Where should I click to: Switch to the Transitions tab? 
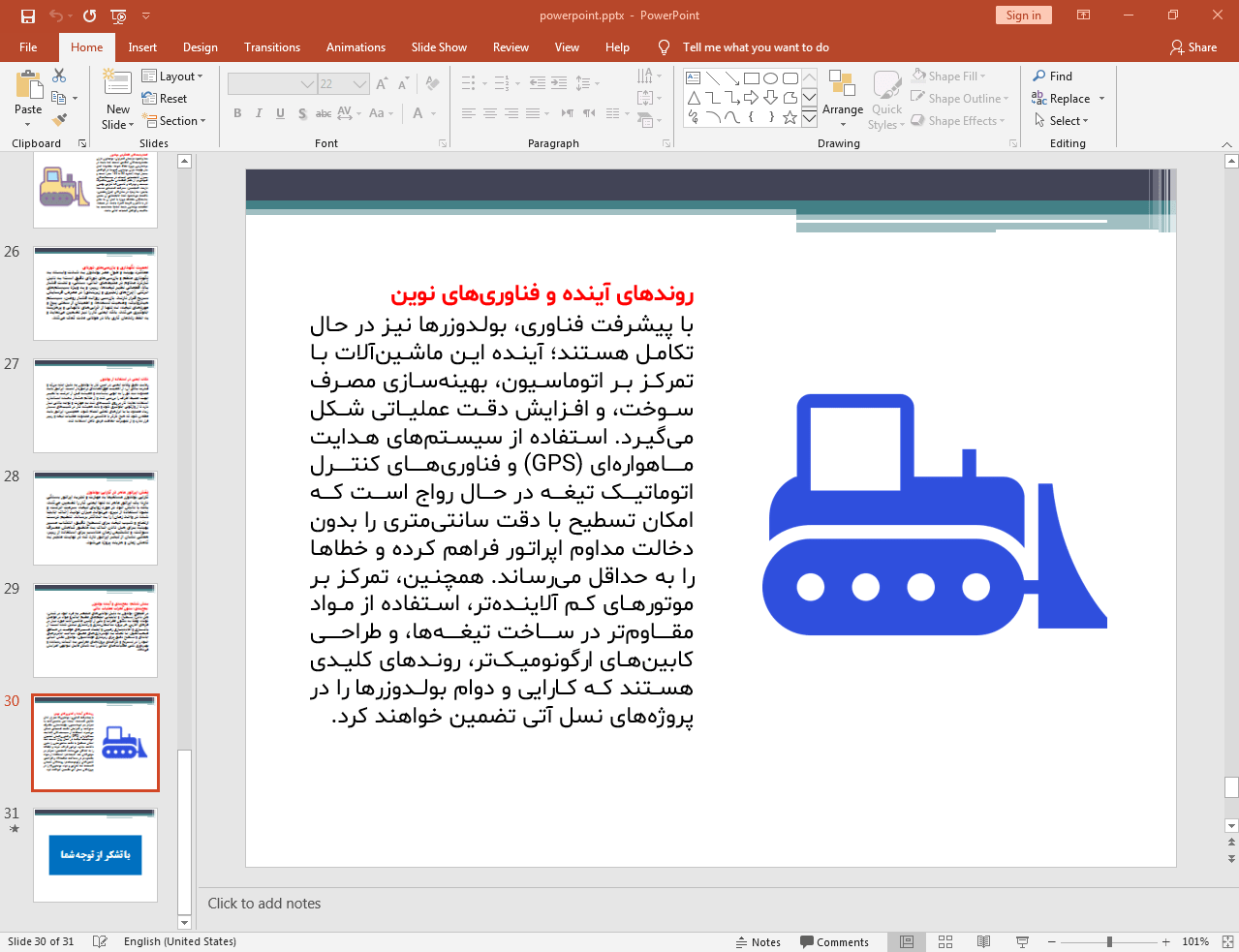pyautogui.click(x=272, y=47)
